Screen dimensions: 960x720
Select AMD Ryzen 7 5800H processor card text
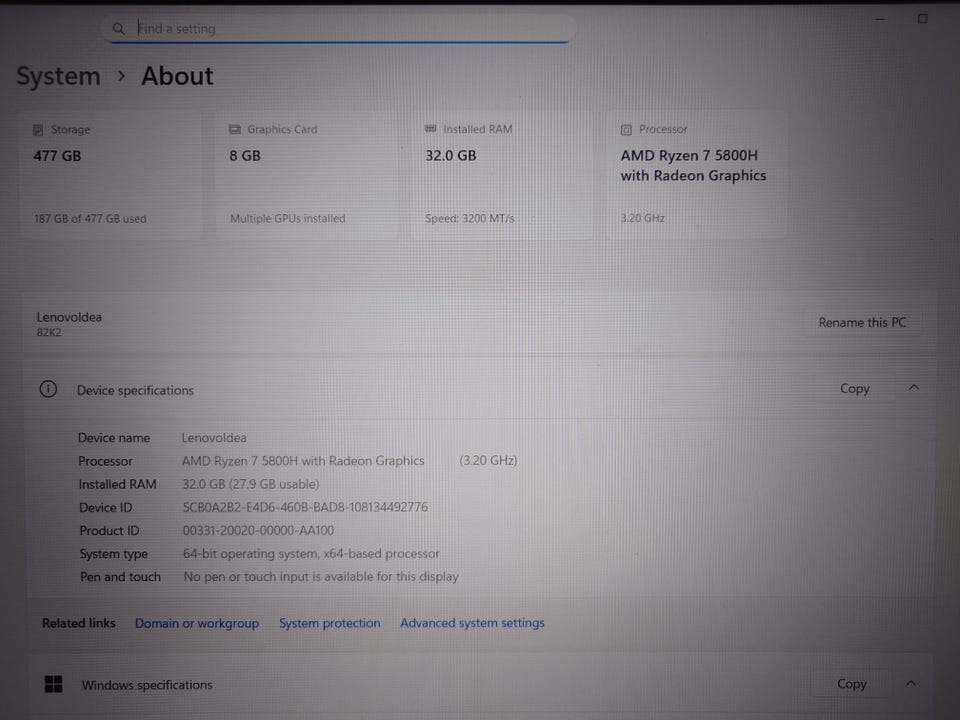pos(693,165)
